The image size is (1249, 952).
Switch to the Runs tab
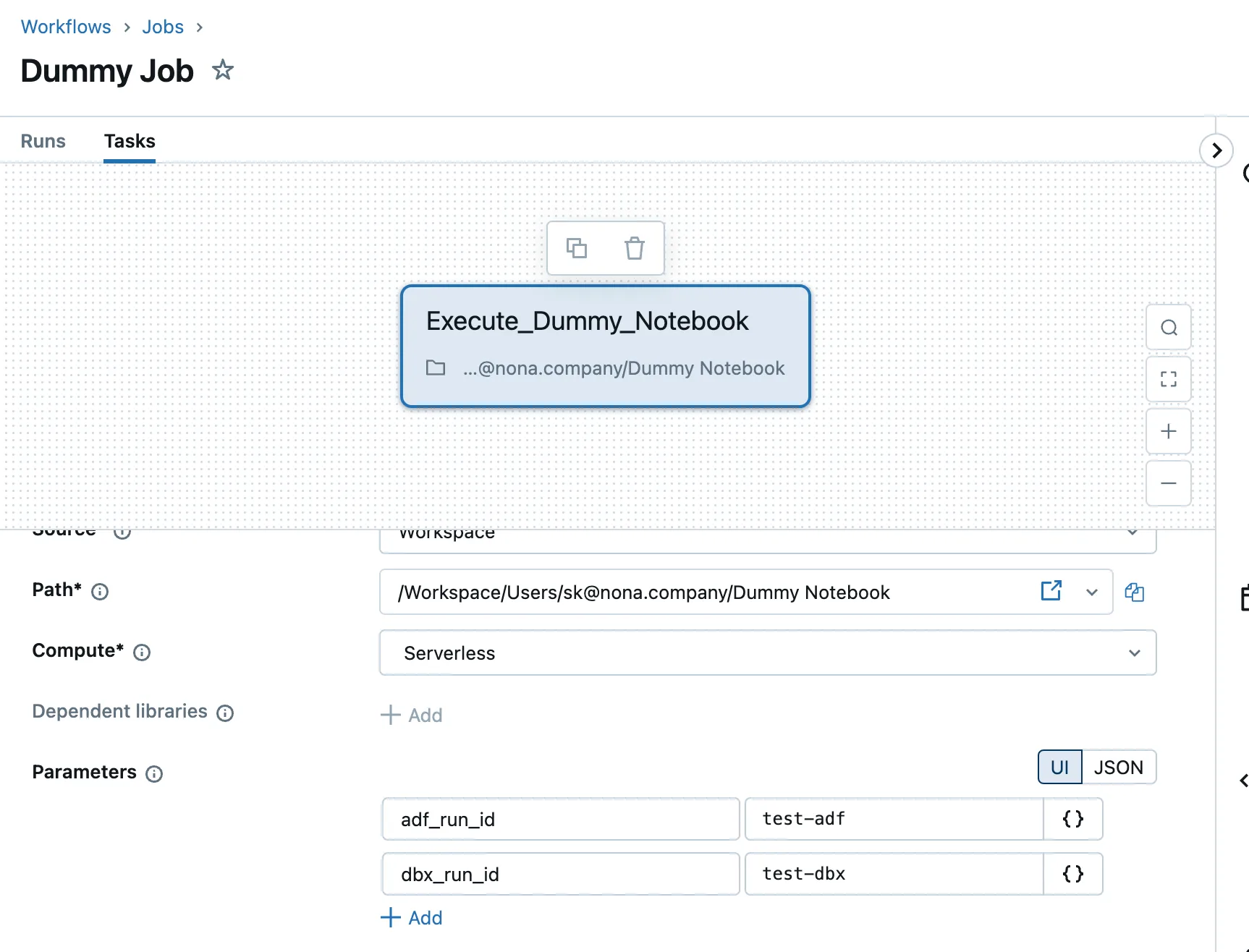point(43,141)
